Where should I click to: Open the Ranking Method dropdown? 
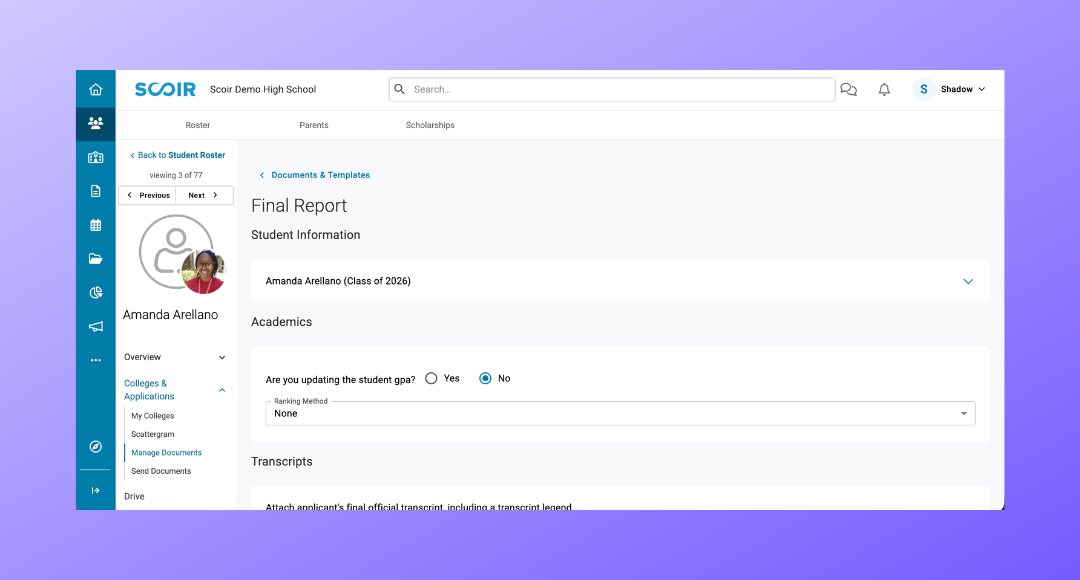click(x=963, y=412)
